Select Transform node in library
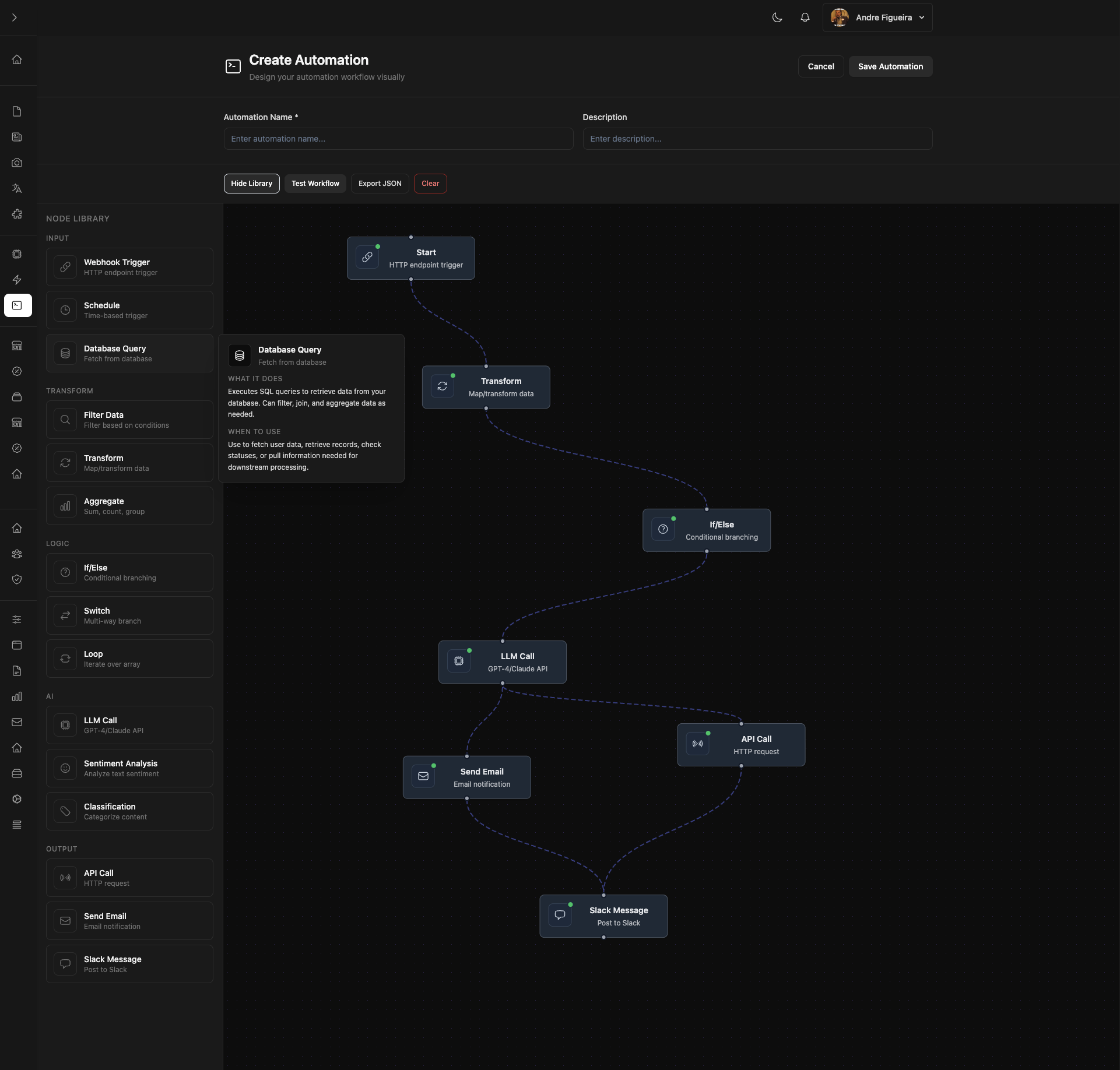Viewport: 1120px width, 1070px height. (x=129, y=463)
